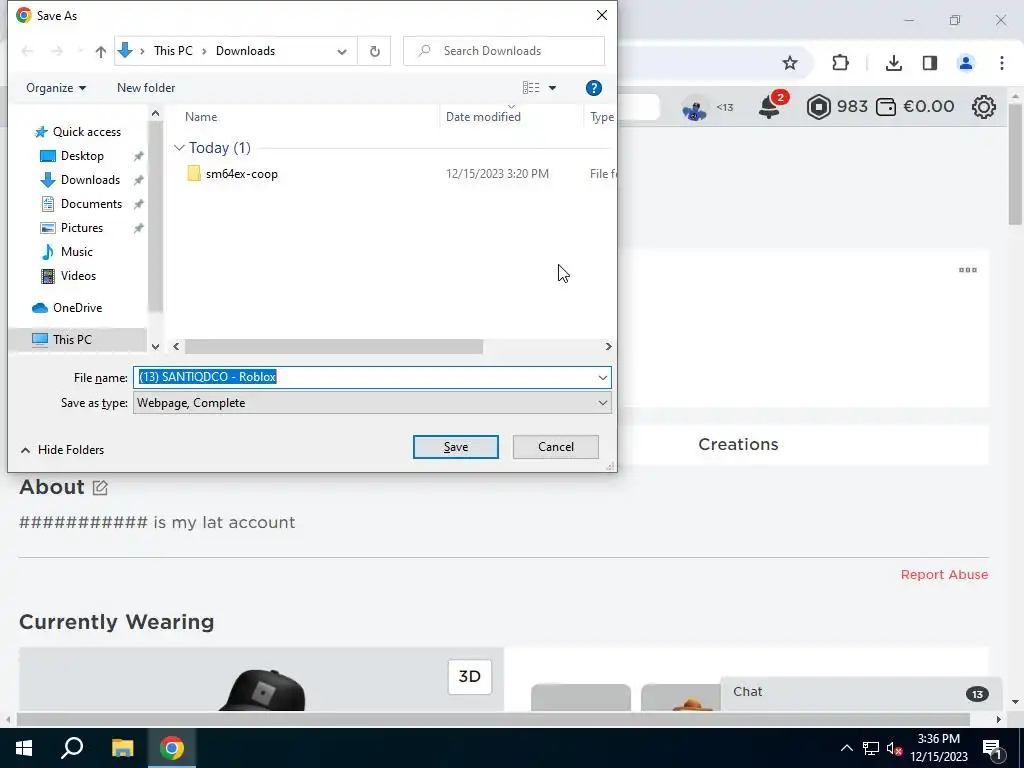Open the Save As help icon

coord(594,88)
